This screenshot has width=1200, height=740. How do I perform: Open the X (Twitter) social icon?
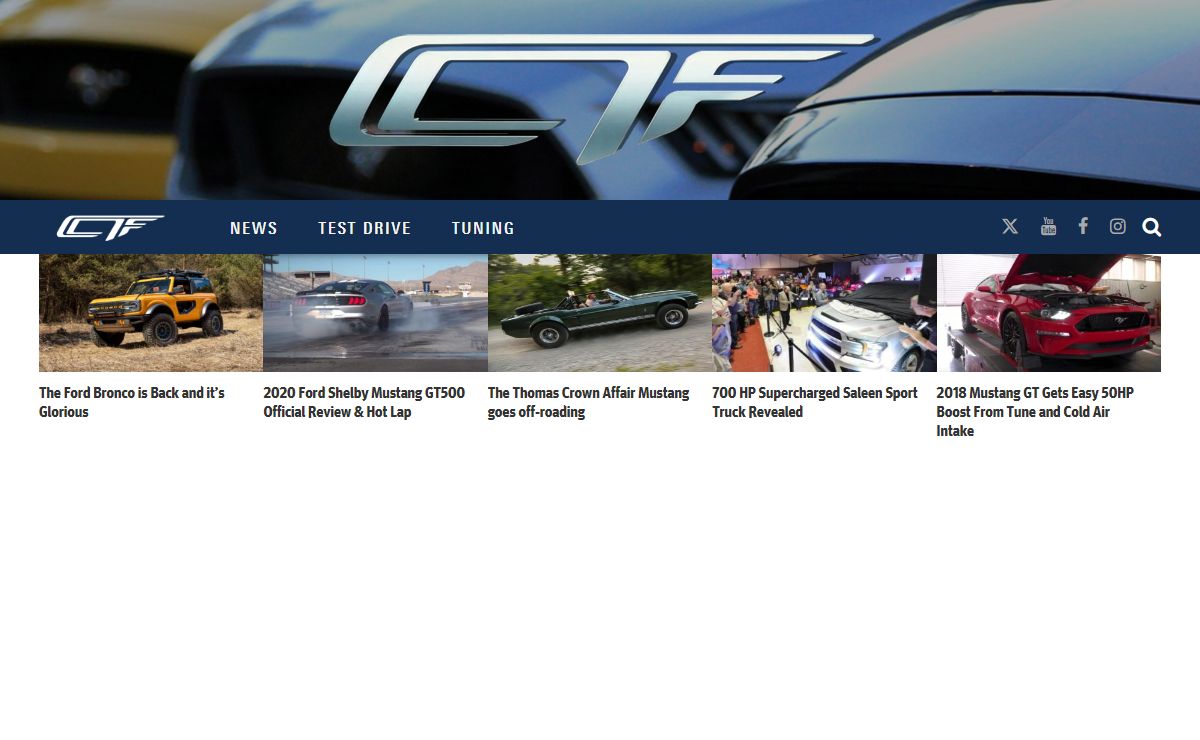[1010, 227]
